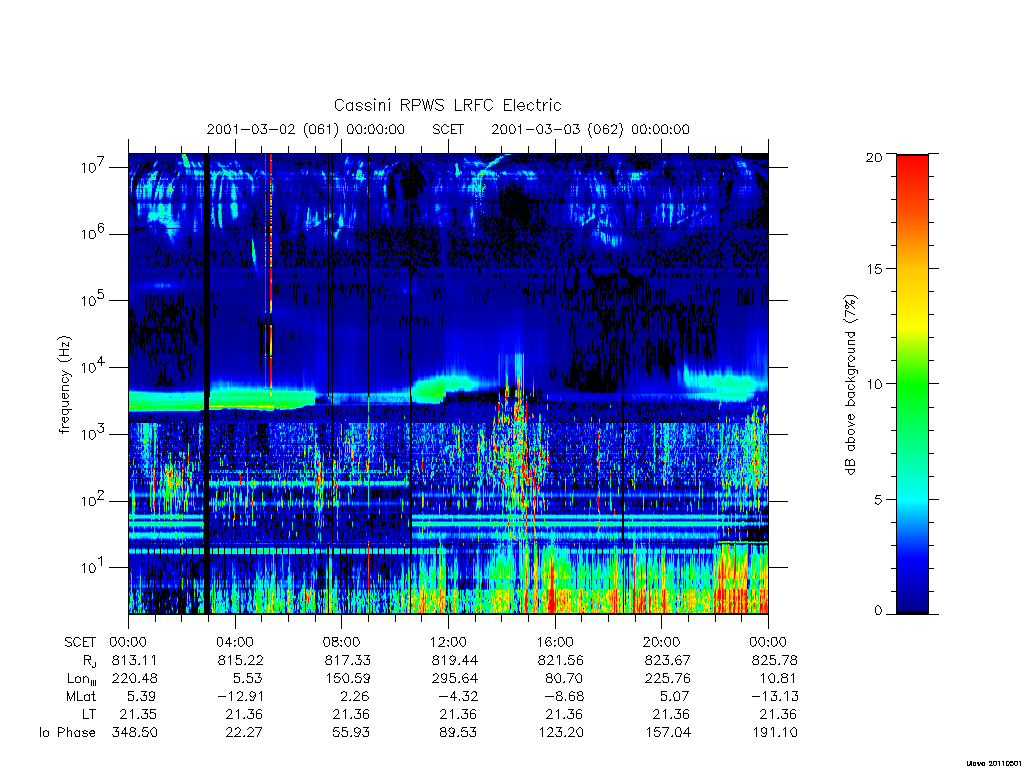
Task: Click longitude value '295.64'
Action: pyautogui.click(x=454, y=679)
